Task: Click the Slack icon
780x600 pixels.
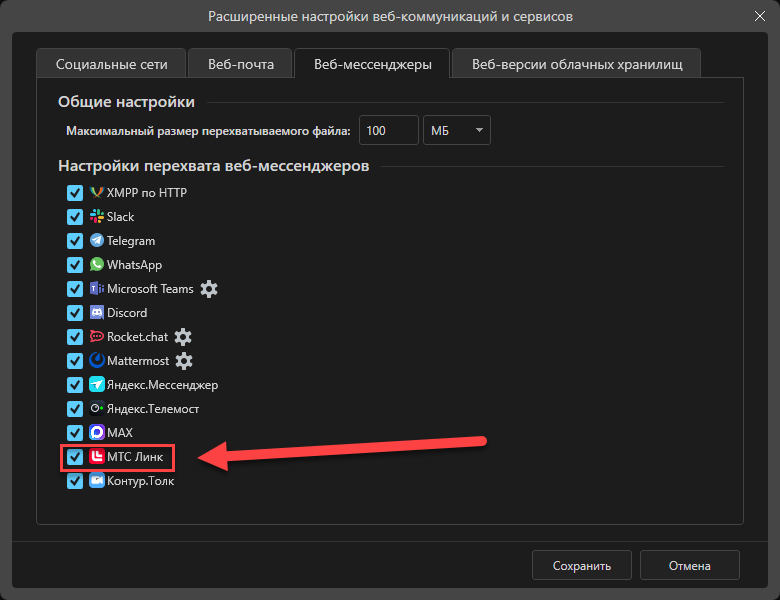Action: (97, 217)
